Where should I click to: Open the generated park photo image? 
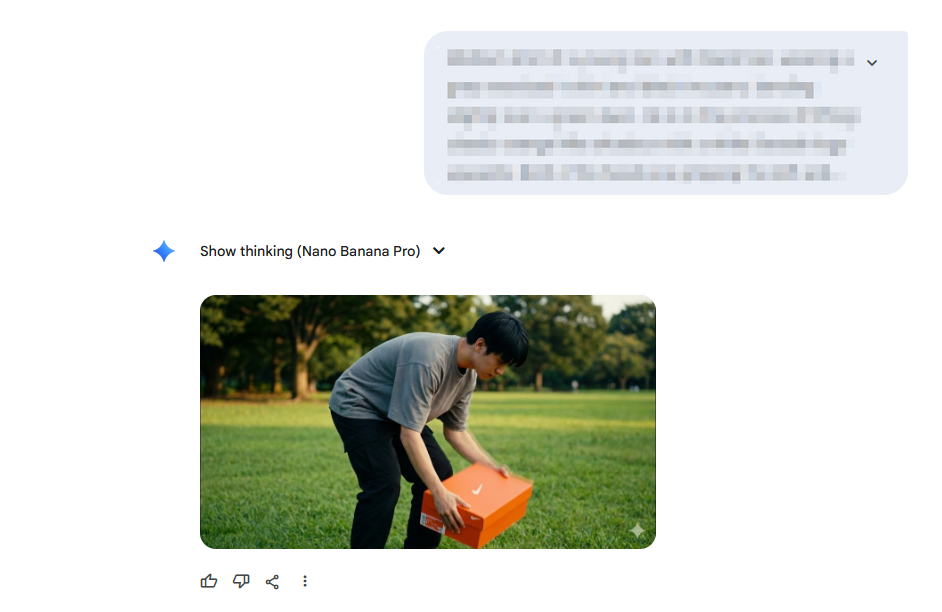tap(428, 422)
